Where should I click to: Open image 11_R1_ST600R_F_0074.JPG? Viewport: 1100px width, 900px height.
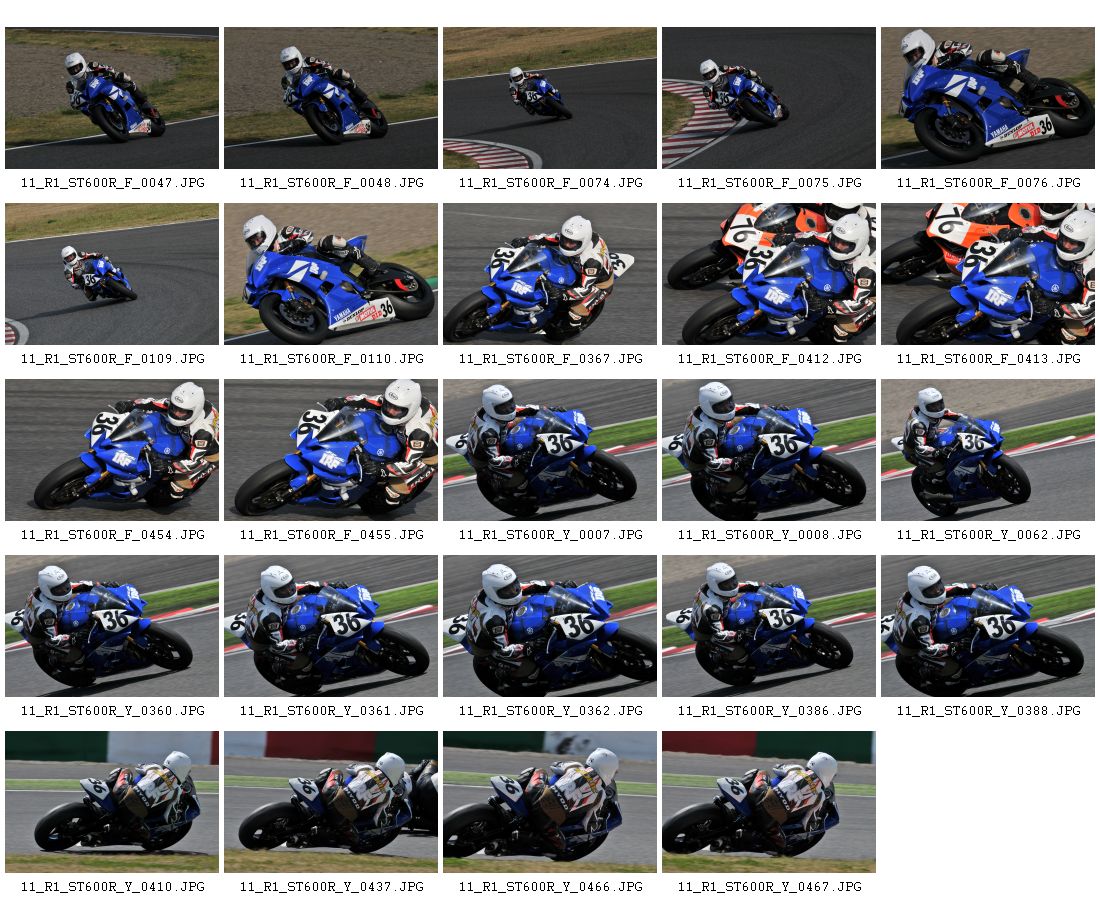pyautogui.click(x=550, y=98)
